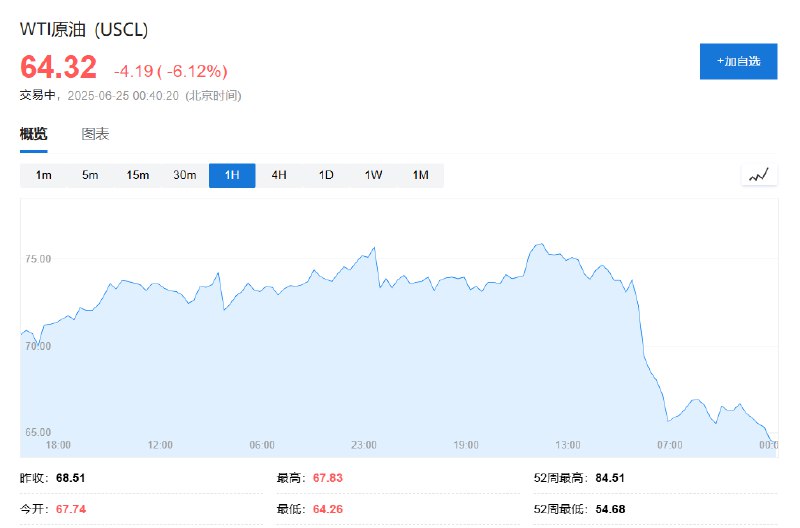800x528 pixels.
Task: Click the 最低 value 64.26
Action: point(328,509)
